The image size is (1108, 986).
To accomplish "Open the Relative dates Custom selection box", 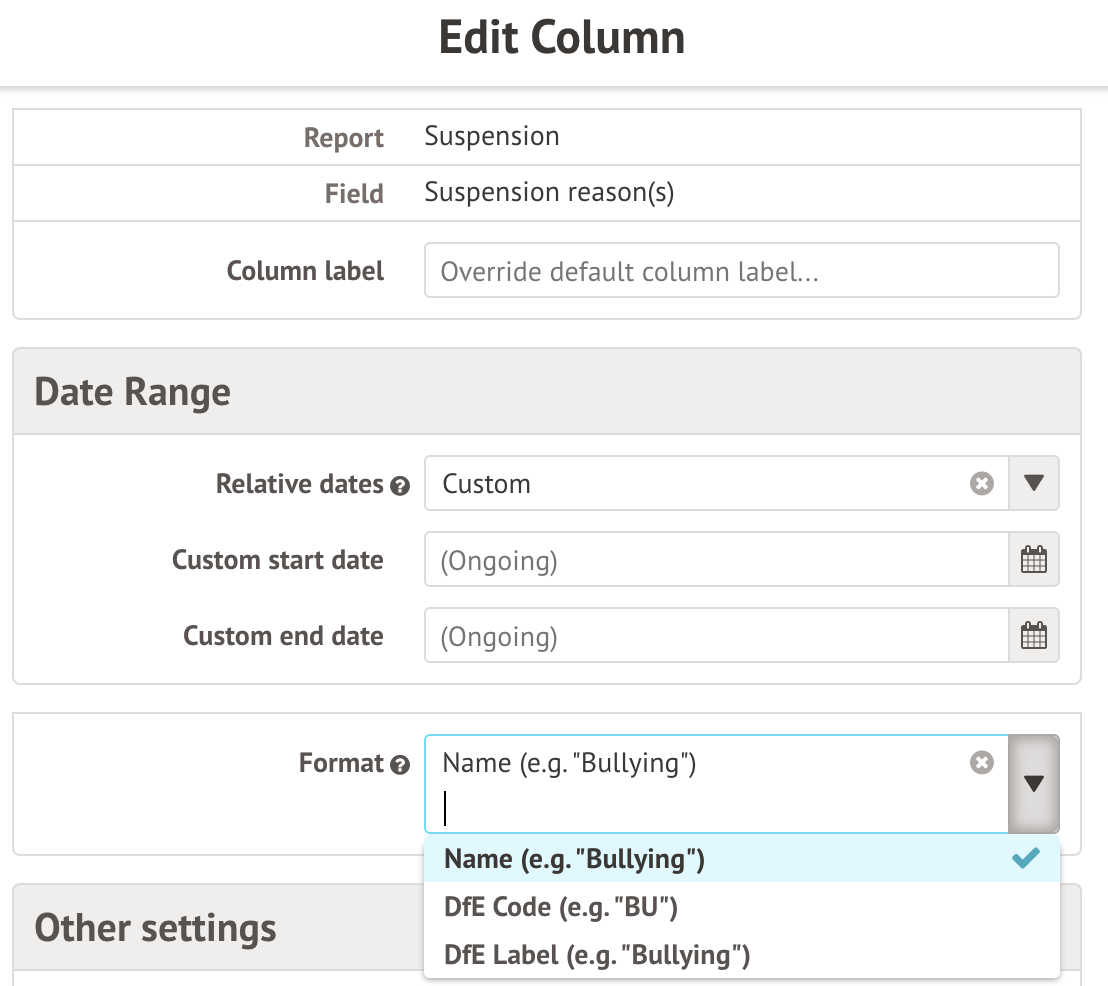I will [700, 484].
